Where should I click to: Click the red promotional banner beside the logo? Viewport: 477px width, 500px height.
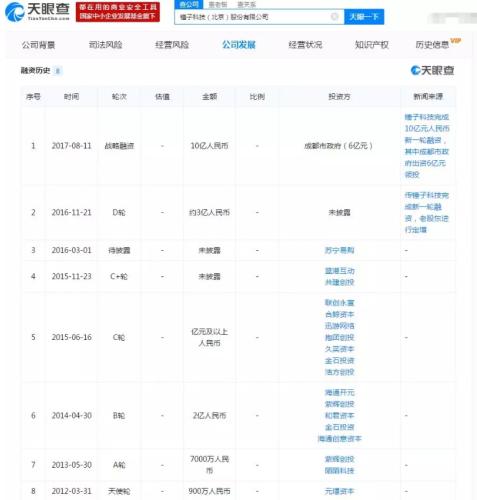[118, 12]
